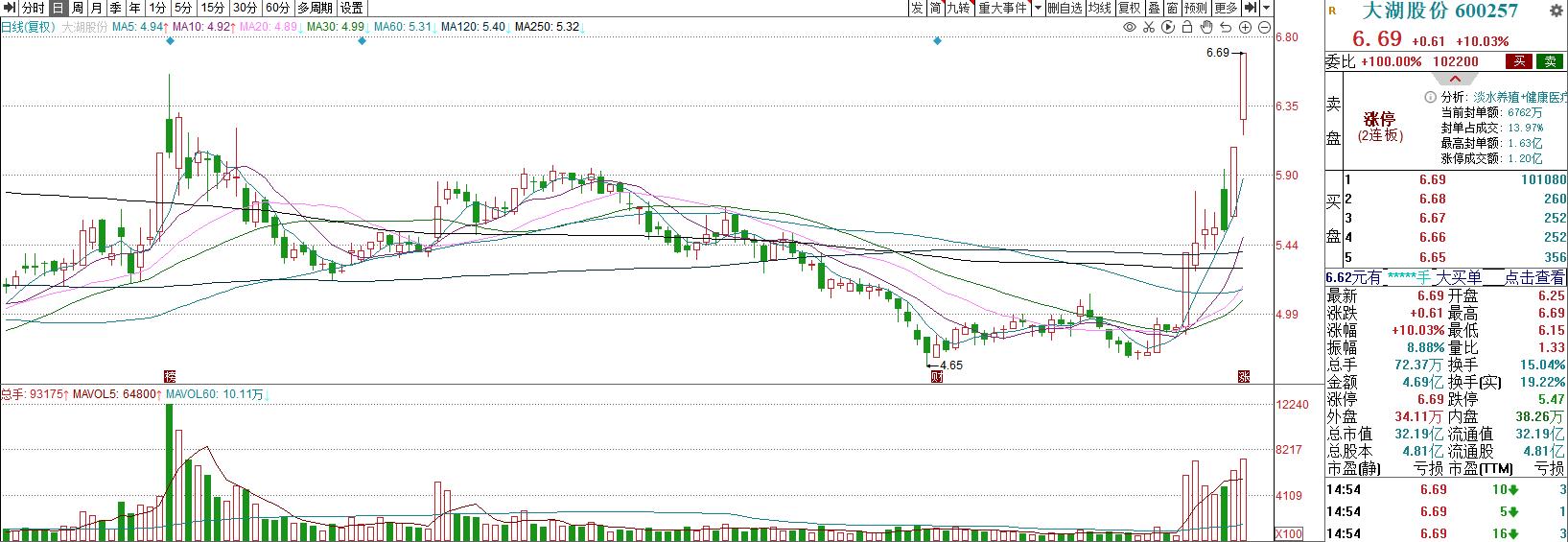
Task: Click the red 榜 marker below chart
Action: [x=170, y=376]
